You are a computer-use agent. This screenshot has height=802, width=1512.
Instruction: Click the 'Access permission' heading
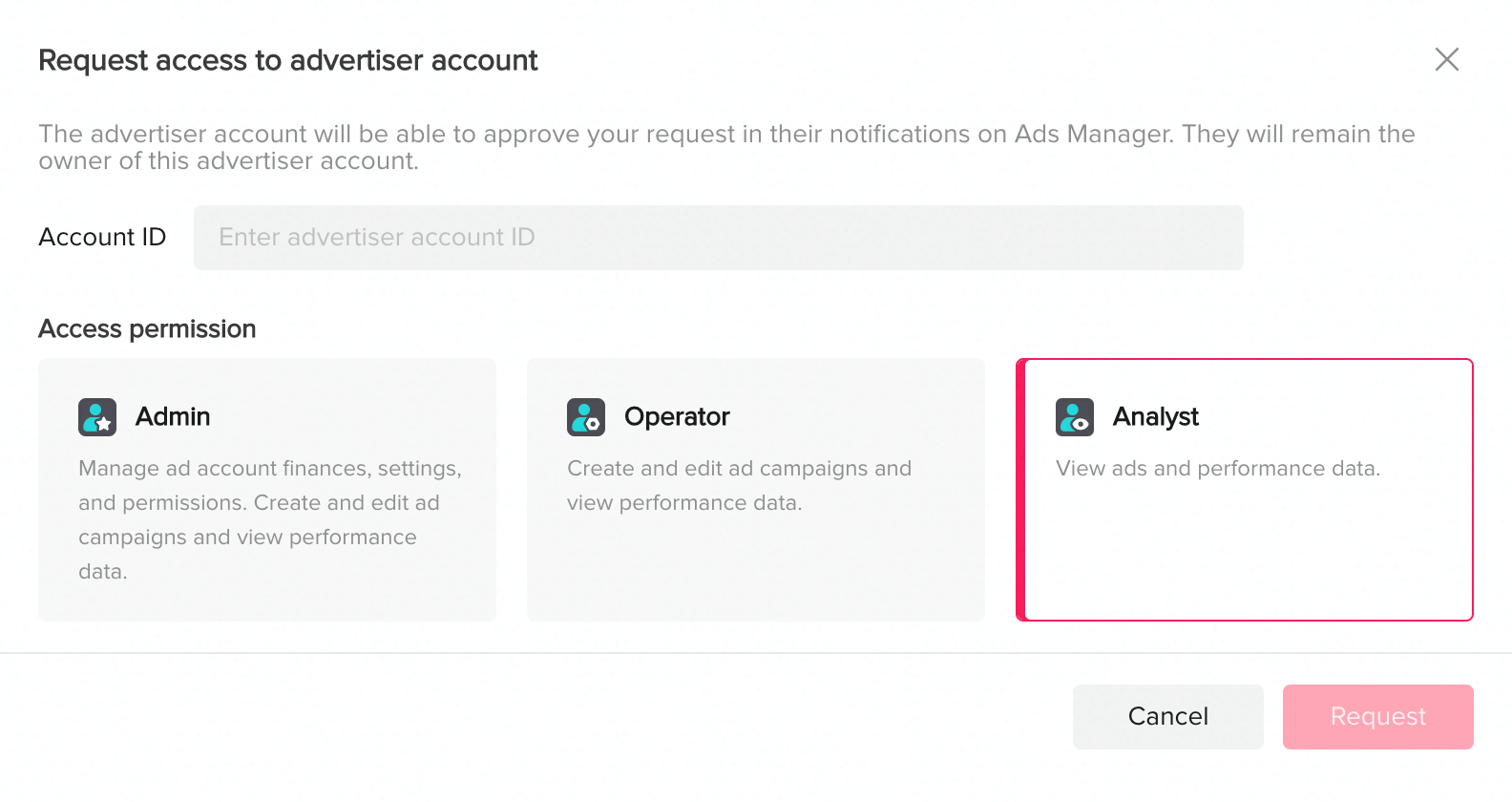point(147,329)
